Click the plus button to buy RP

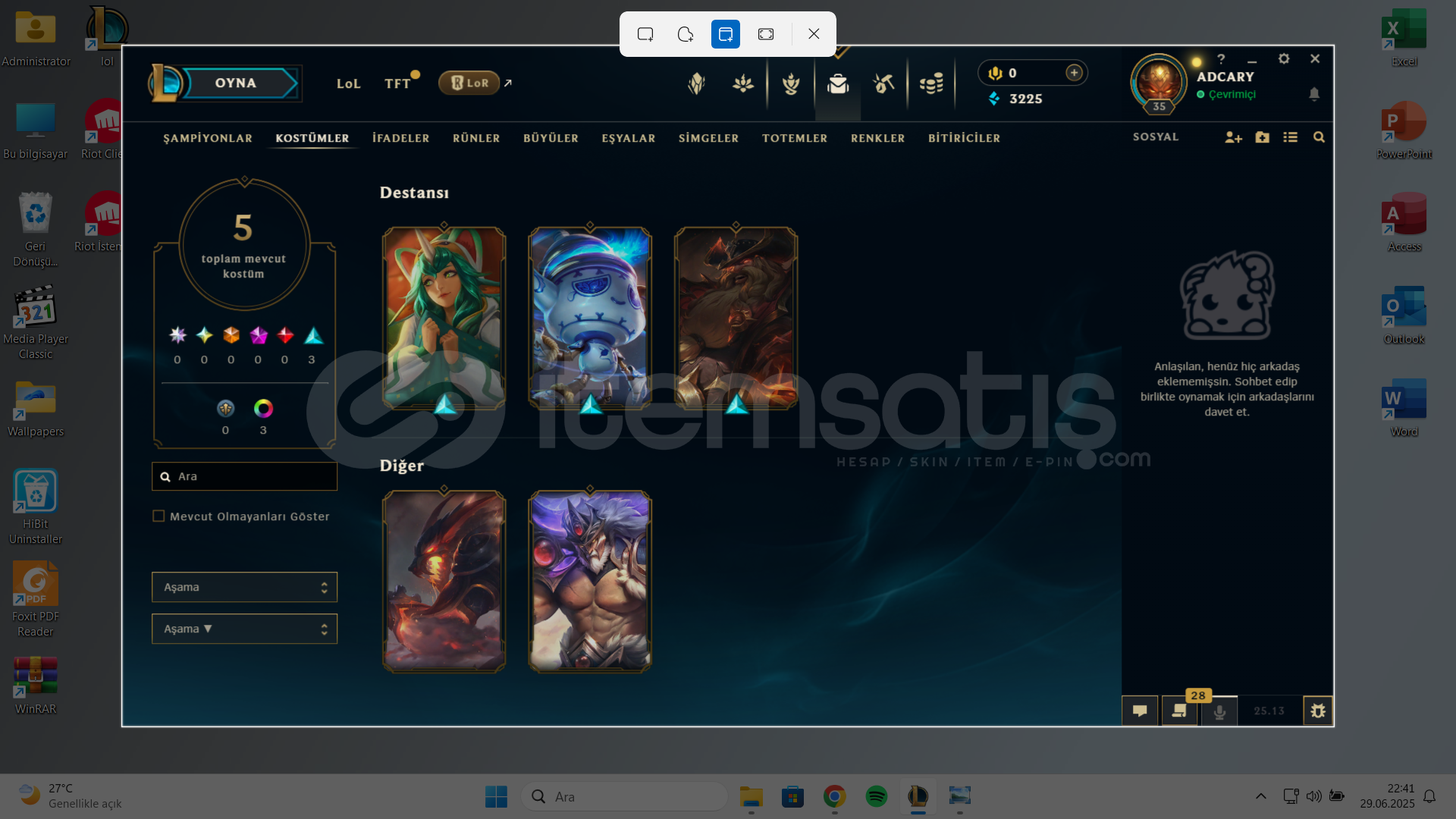coord(1074,73)
